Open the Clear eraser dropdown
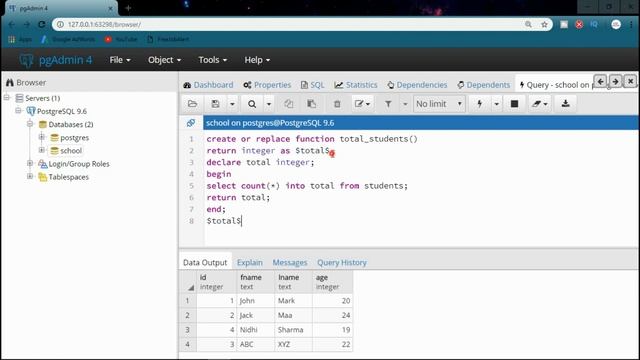Viewport: 640px width, 360px height. point(539,104)
